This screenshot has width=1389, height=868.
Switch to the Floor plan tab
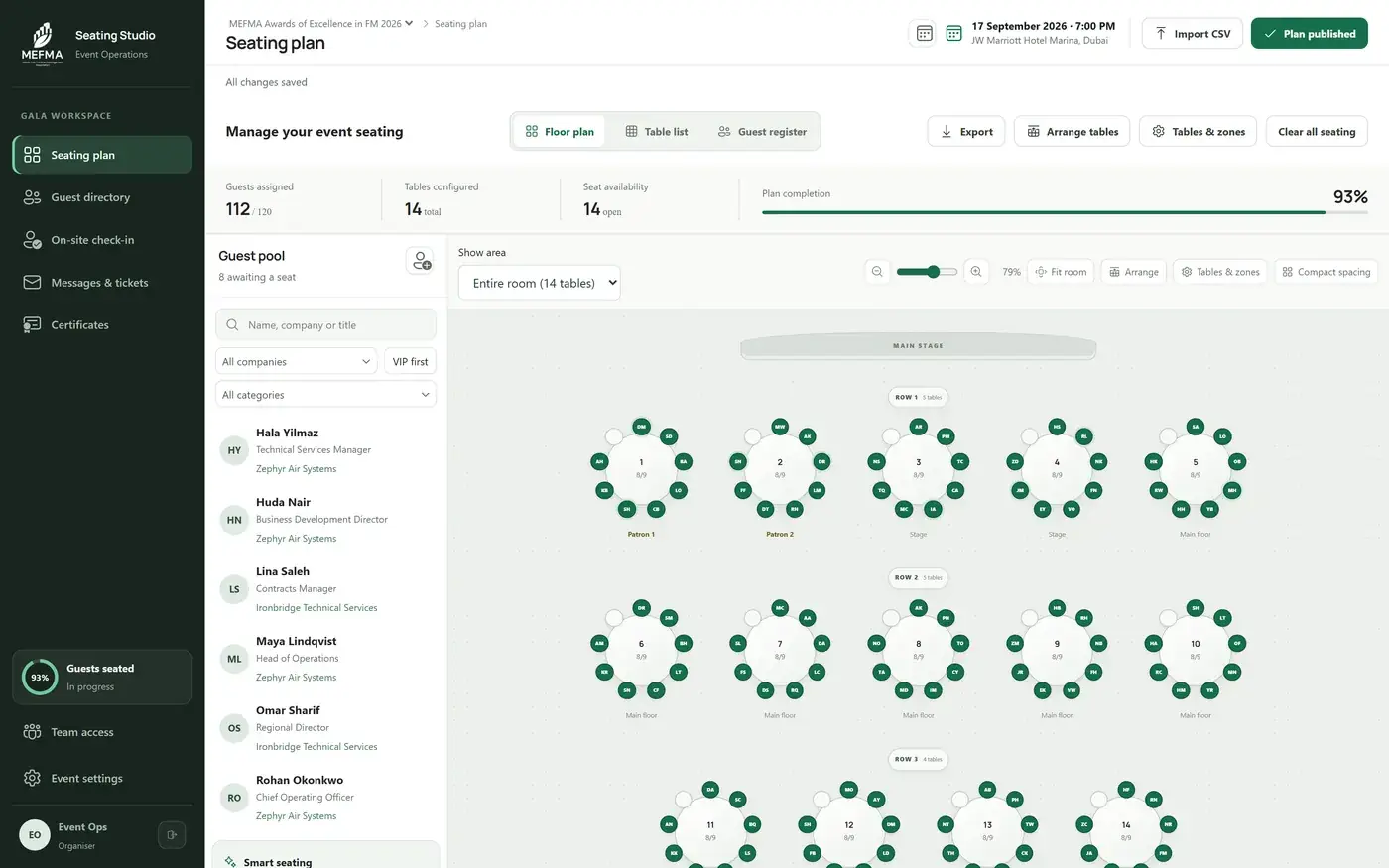pyautogui.click(x=560, y=132)
